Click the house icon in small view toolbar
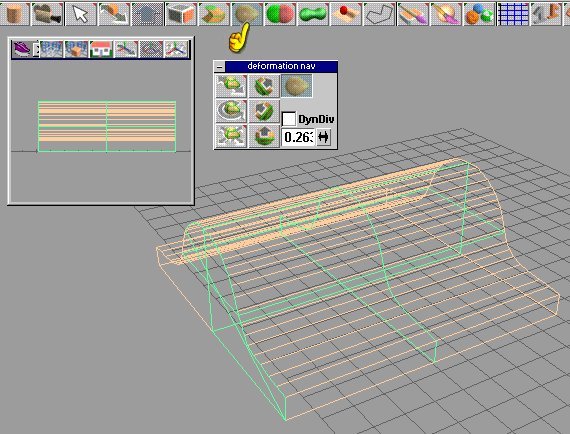 click(x=101, y=49)
